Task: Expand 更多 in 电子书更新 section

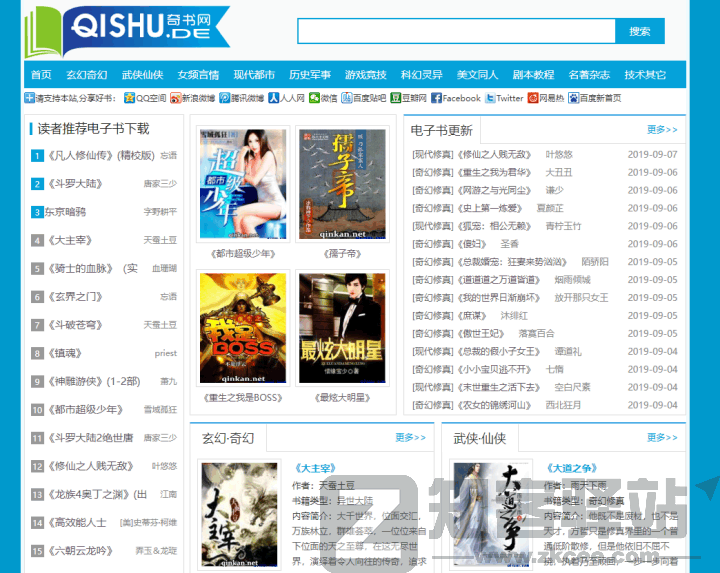Action: click(x=661, y=130)
